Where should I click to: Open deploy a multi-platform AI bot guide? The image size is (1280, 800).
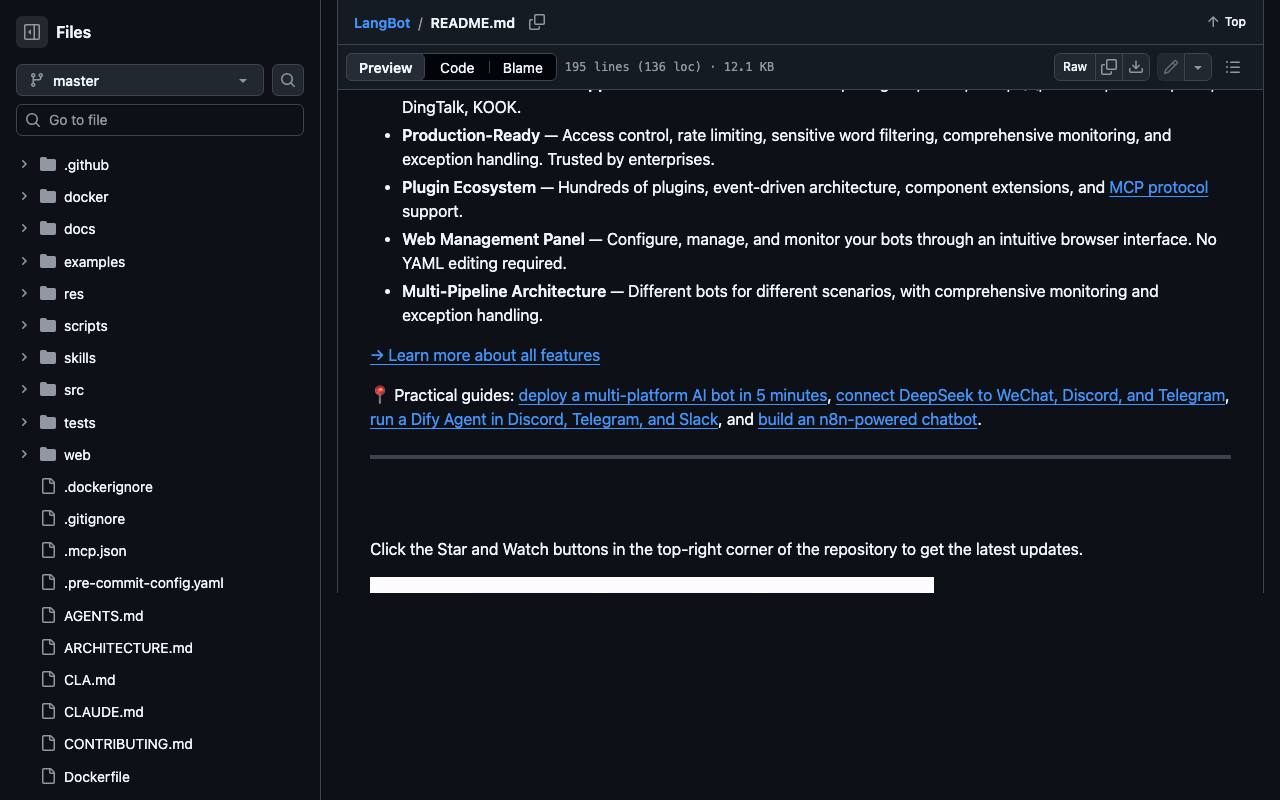673,395
